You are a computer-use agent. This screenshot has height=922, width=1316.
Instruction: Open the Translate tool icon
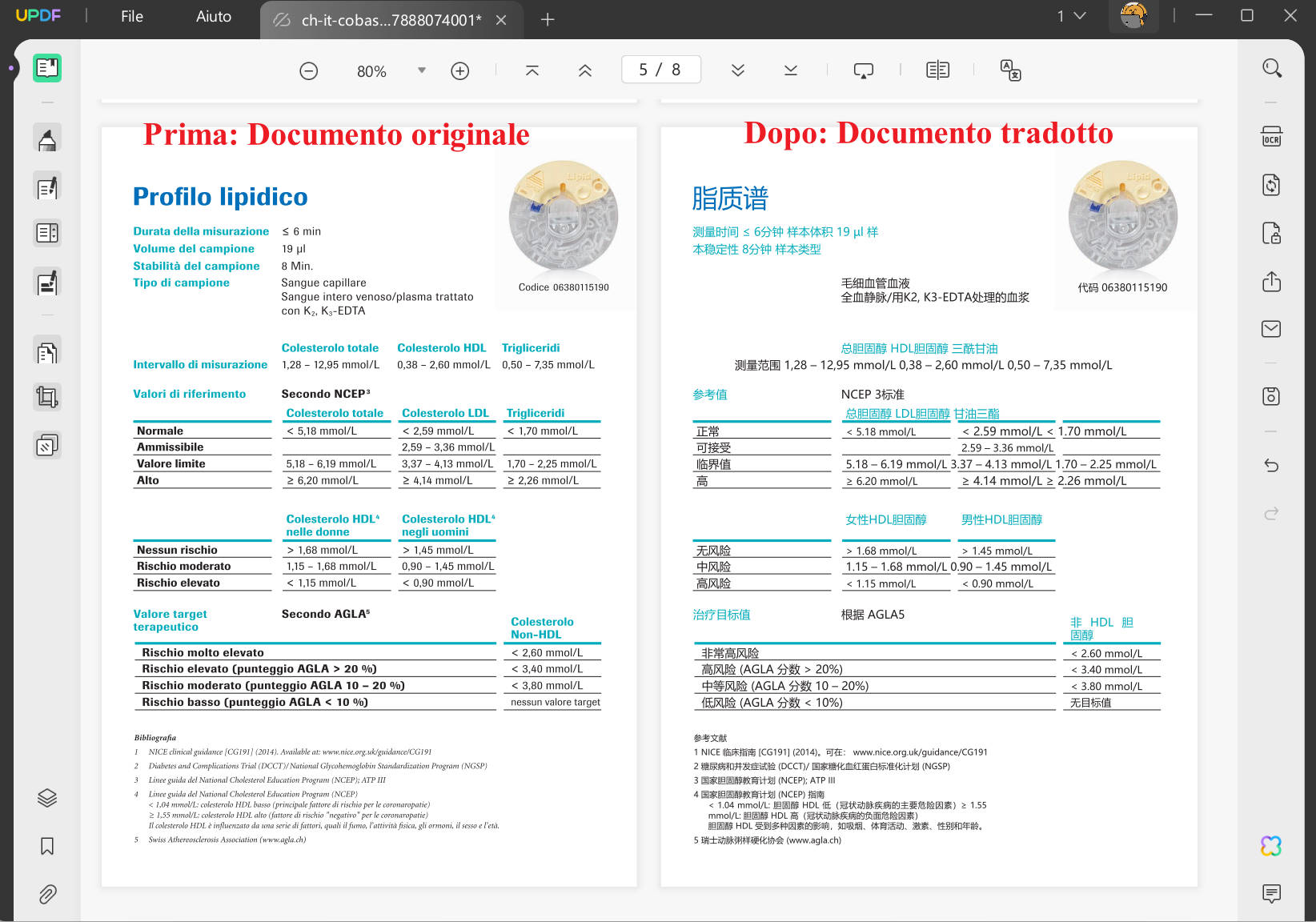tap(1011, 70)
